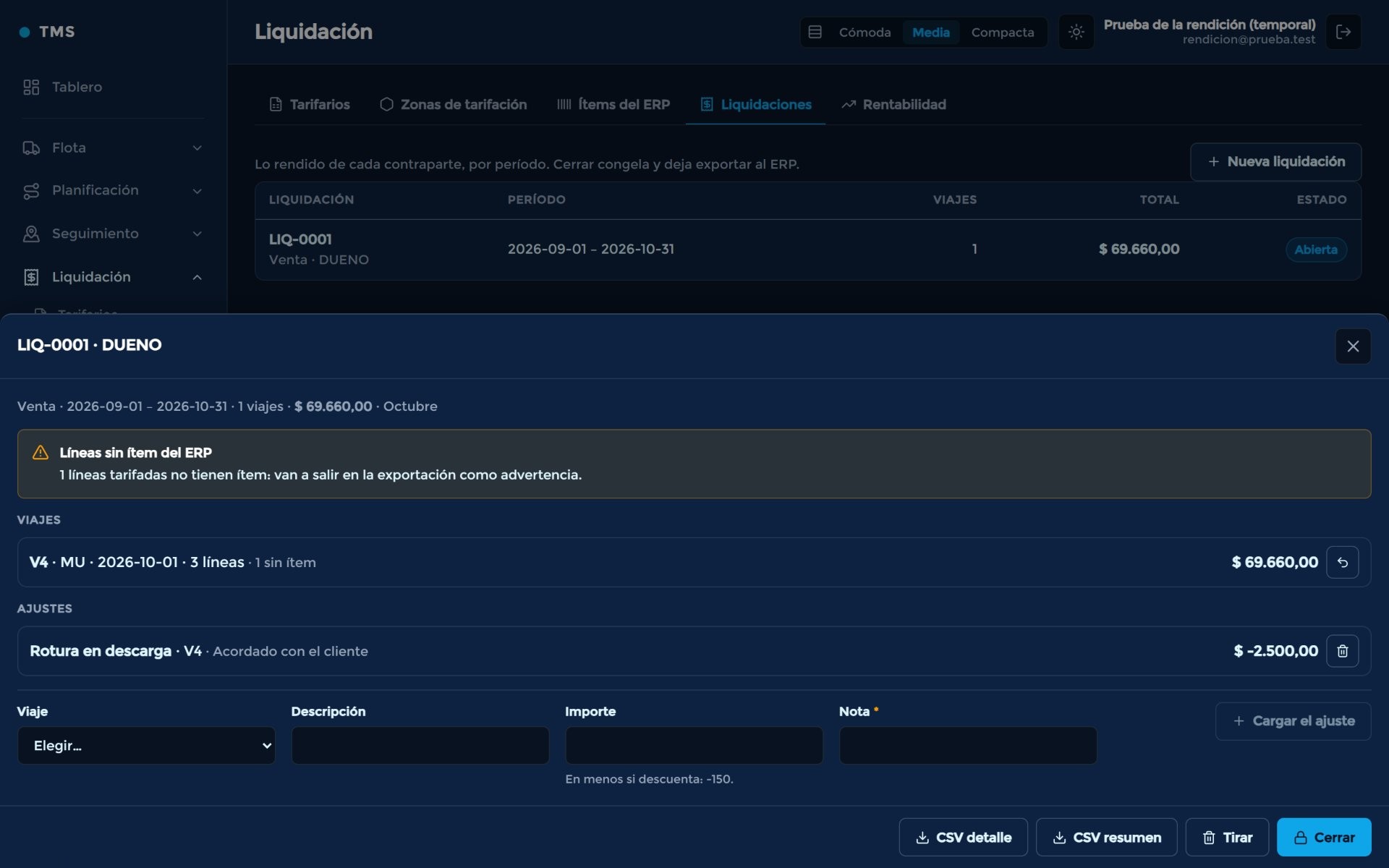This screenshot has height=868, width=1389.
Task: Click the Liquidación dollar icon in sidebar
Action: tap(31, 277)
